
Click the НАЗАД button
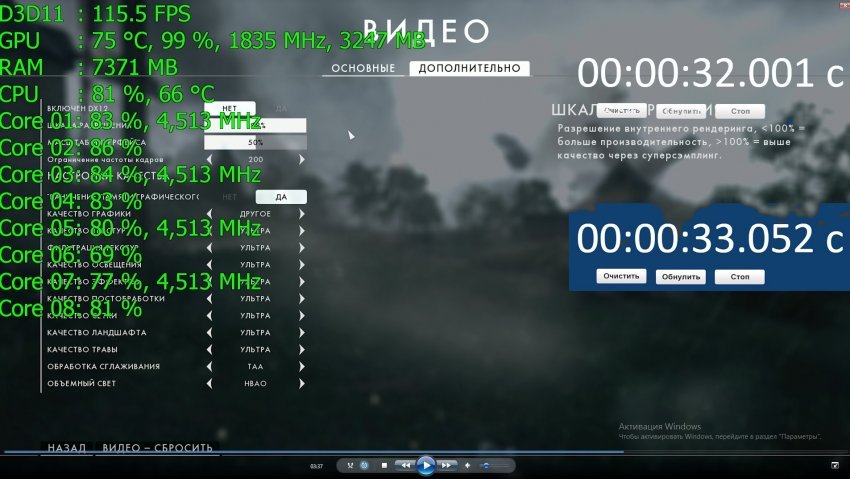(x=67, y=448)
